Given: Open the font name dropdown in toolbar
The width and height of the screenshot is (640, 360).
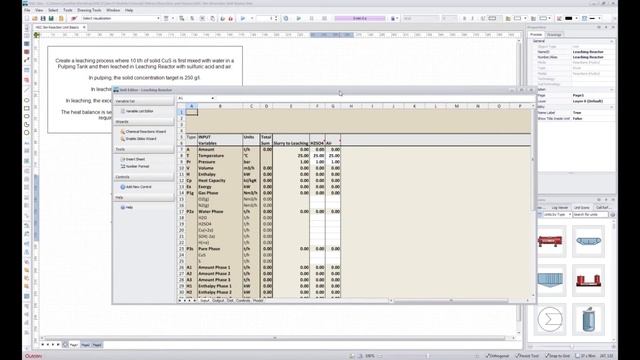Looking at the screenshot, I should [421, 18].
